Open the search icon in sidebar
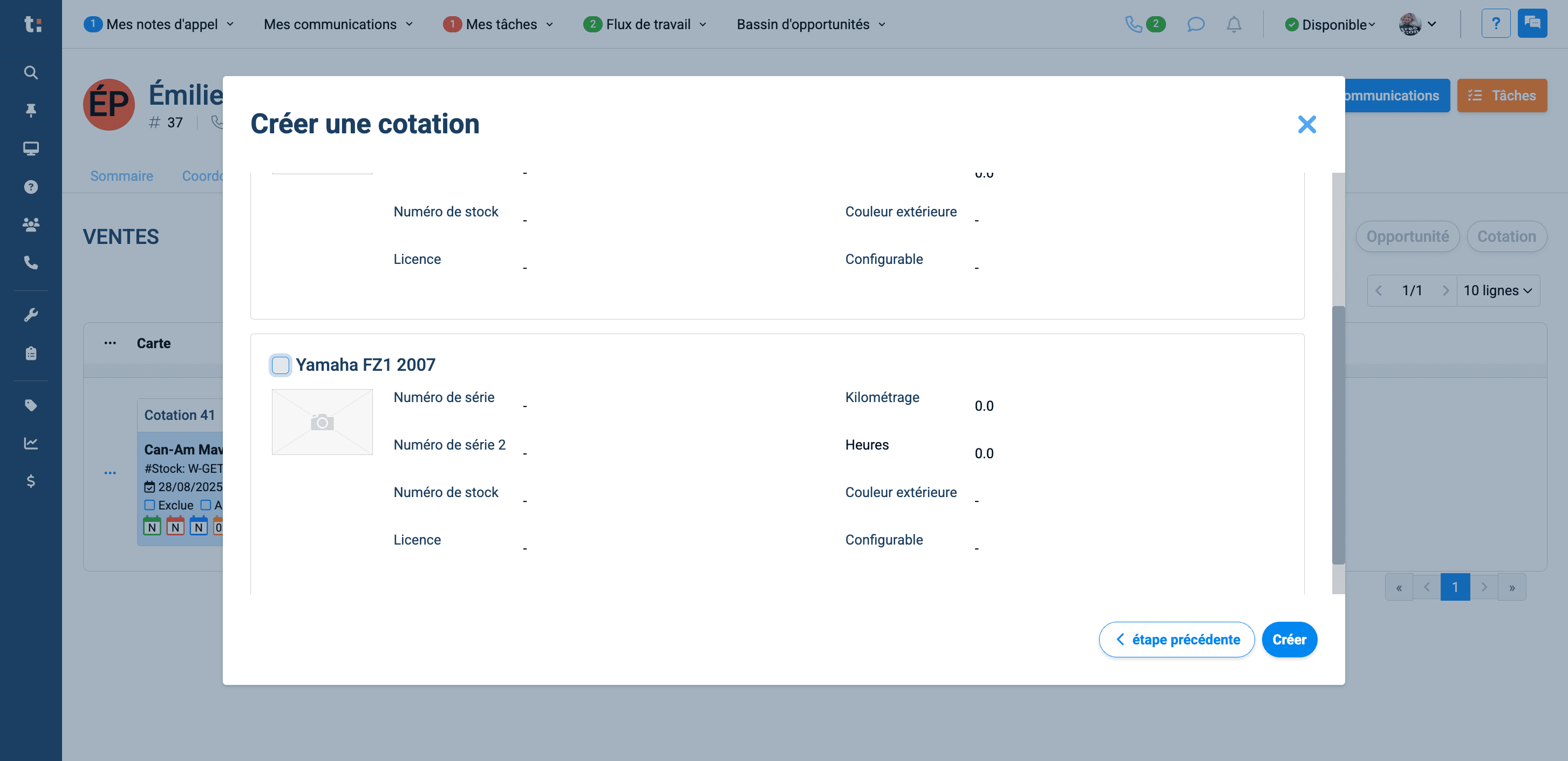The width and height of the screenshot is (1568, 761). [31, 72]
